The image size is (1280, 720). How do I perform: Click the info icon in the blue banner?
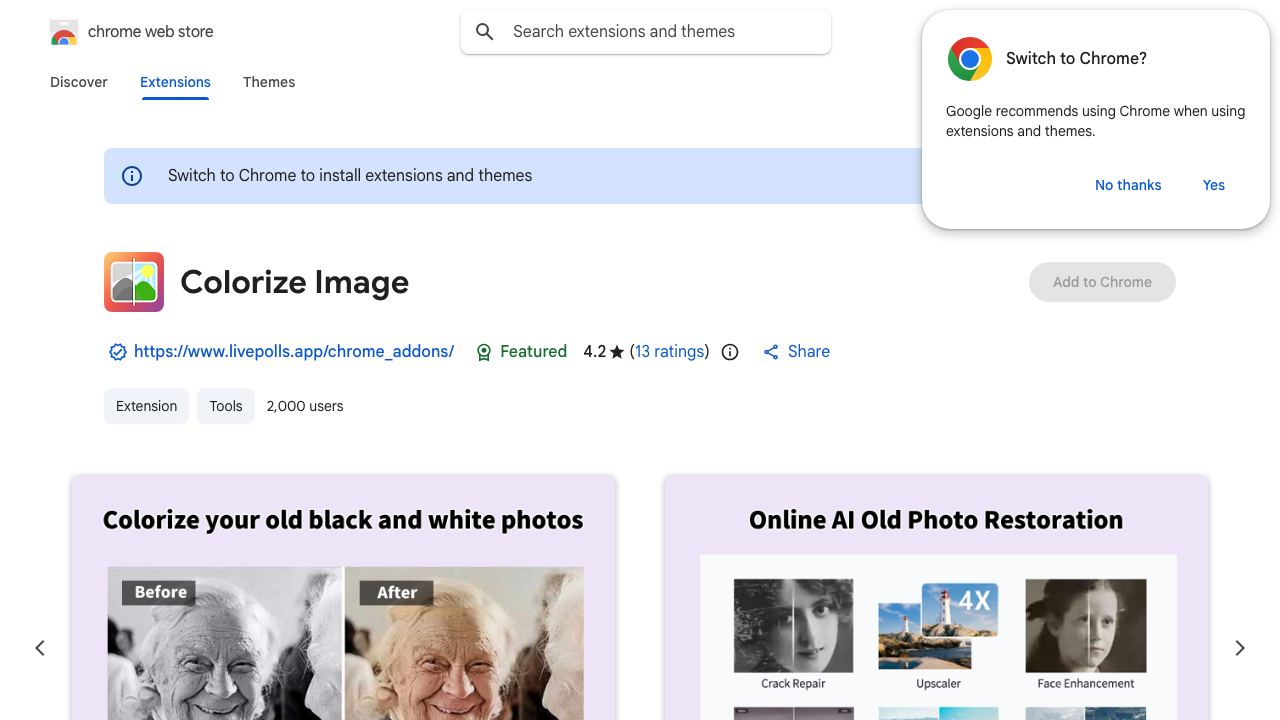click(x=132, y=176)
